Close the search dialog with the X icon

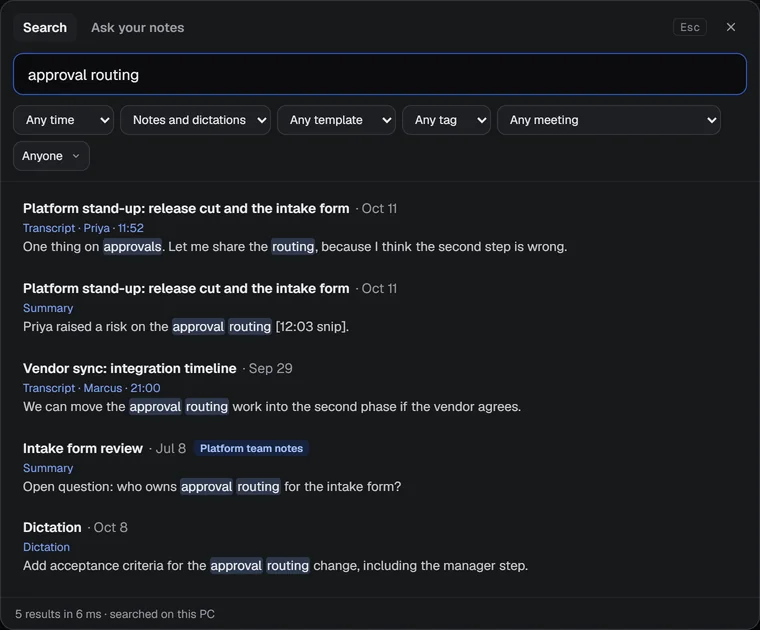click(x=730, y=27)
